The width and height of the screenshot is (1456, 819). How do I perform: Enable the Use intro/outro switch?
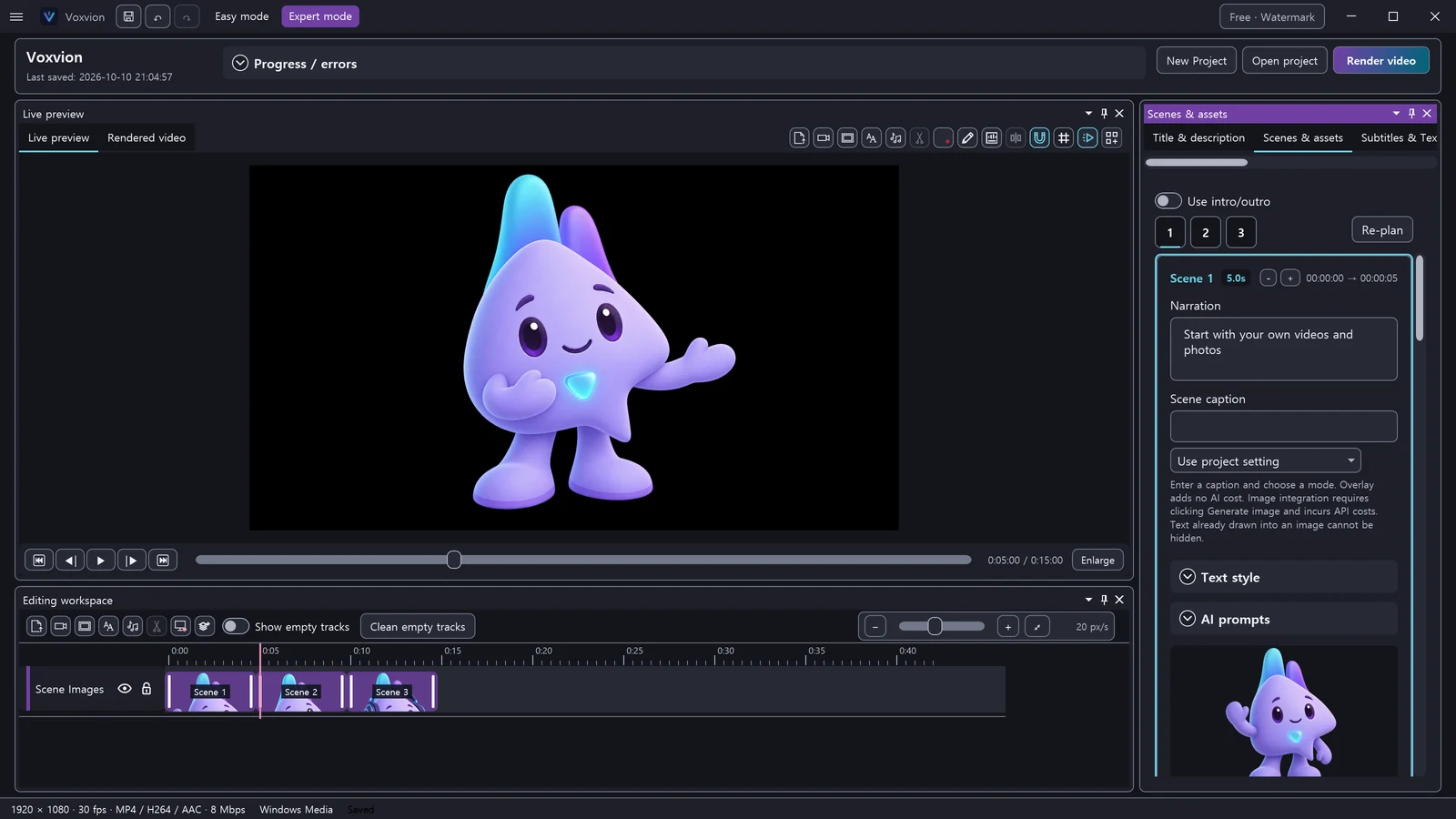click(1168, 201)
